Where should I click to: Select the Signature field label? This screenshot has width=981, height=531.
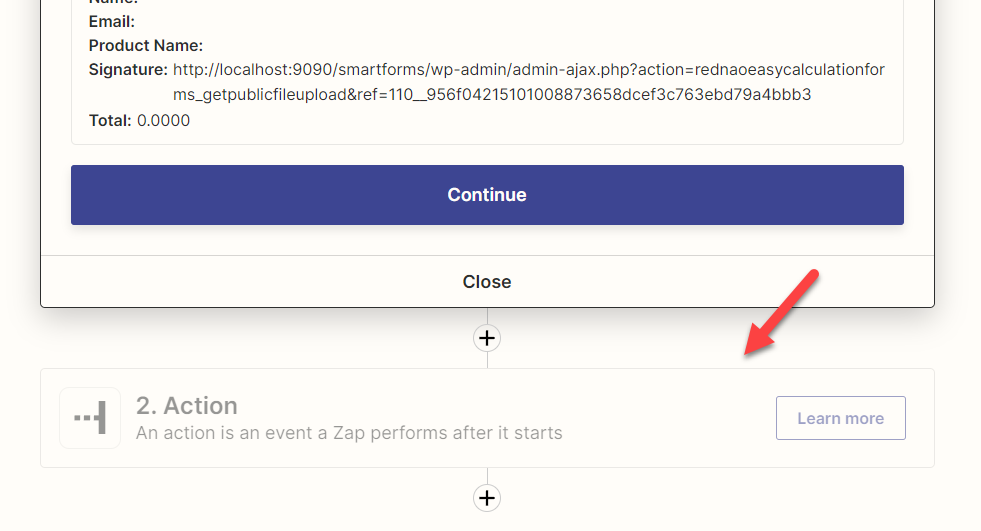point(128,69)
